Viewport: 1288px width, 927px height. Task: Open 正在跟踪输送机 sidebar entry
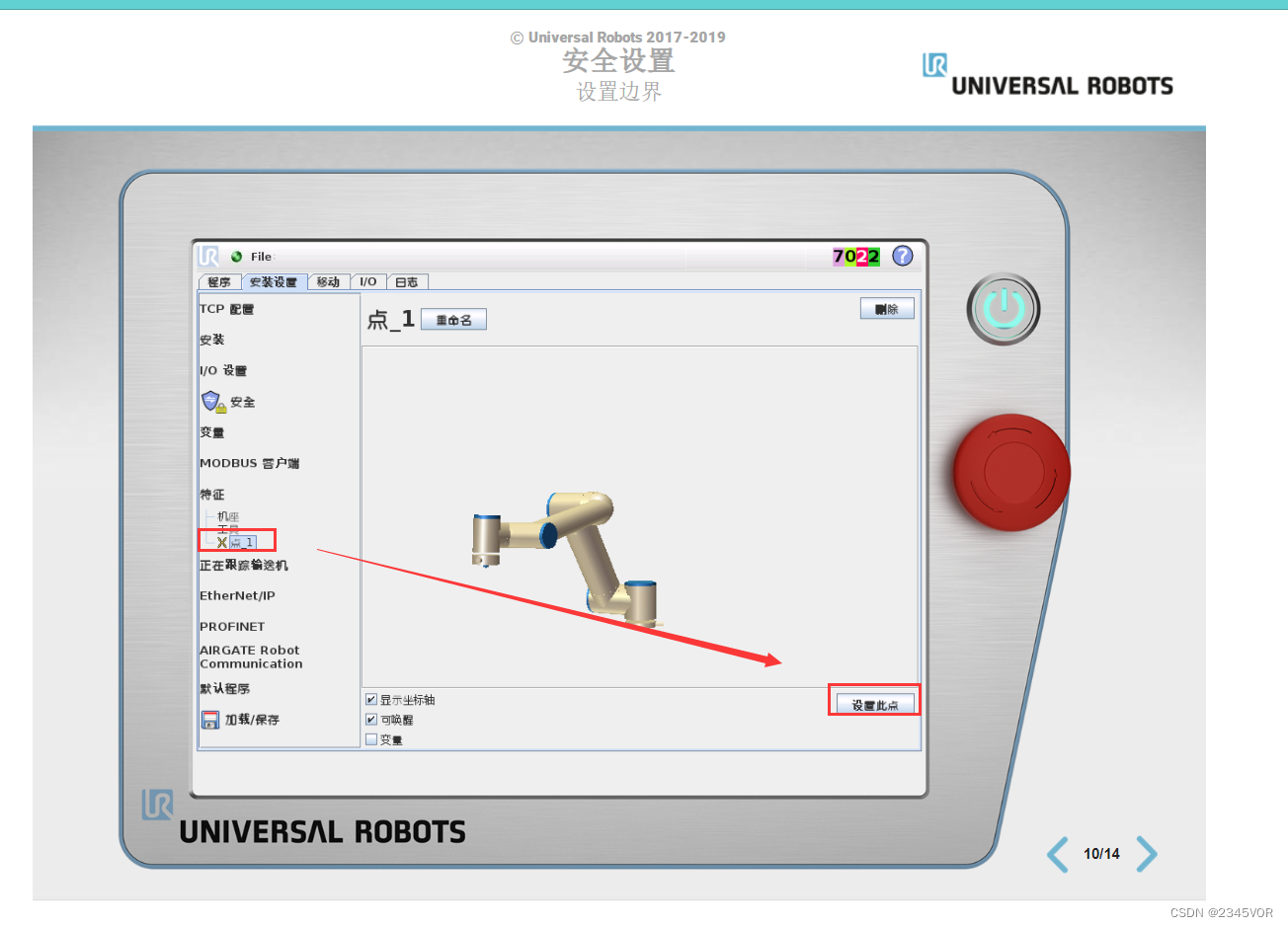pyautogui.click(x=244, y=565)
